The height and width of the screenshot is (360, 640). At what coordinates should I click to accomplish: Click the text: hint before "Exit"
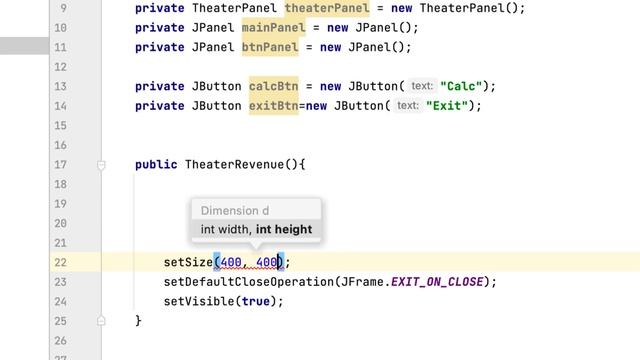[x=408, y=106]
